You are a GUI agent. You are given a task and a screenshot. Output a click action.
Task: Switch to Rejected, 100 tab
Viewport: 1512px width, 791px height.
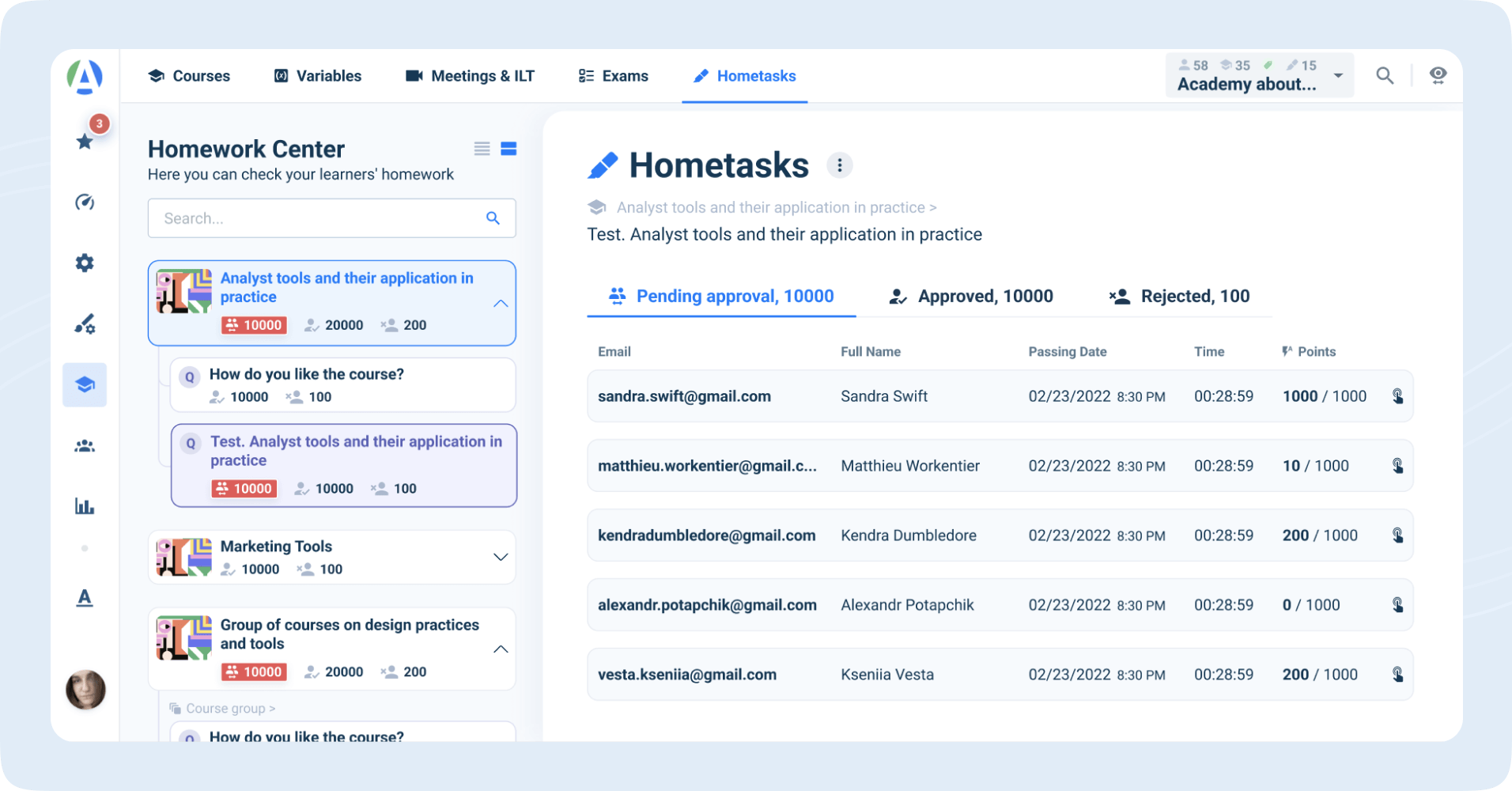point(1180,296)
